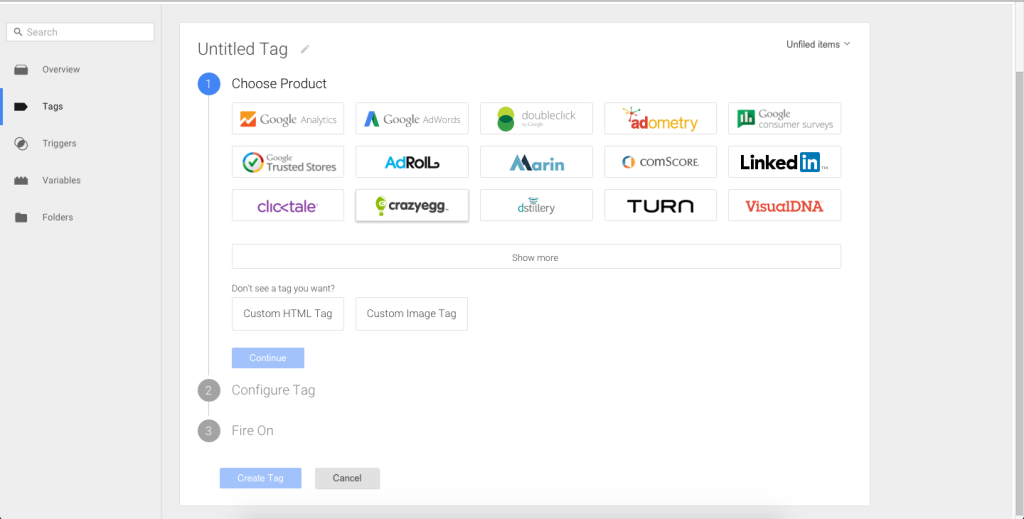1024x519 pixels.
Task: Open the Variables section
Action: coord(61,180)
